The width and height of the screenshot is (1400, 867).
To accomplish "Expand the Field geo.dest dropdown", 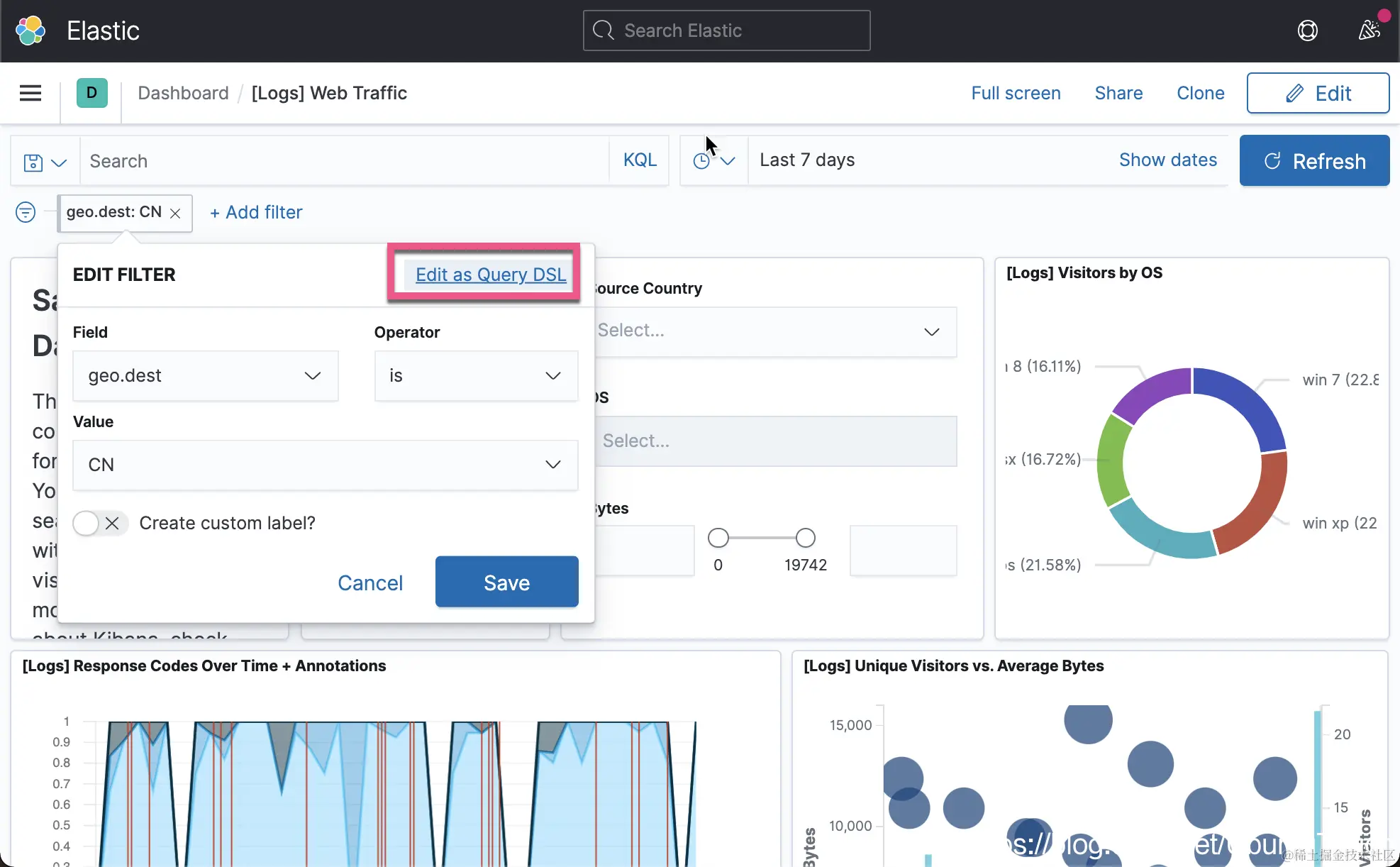I will tap(206, 376).
